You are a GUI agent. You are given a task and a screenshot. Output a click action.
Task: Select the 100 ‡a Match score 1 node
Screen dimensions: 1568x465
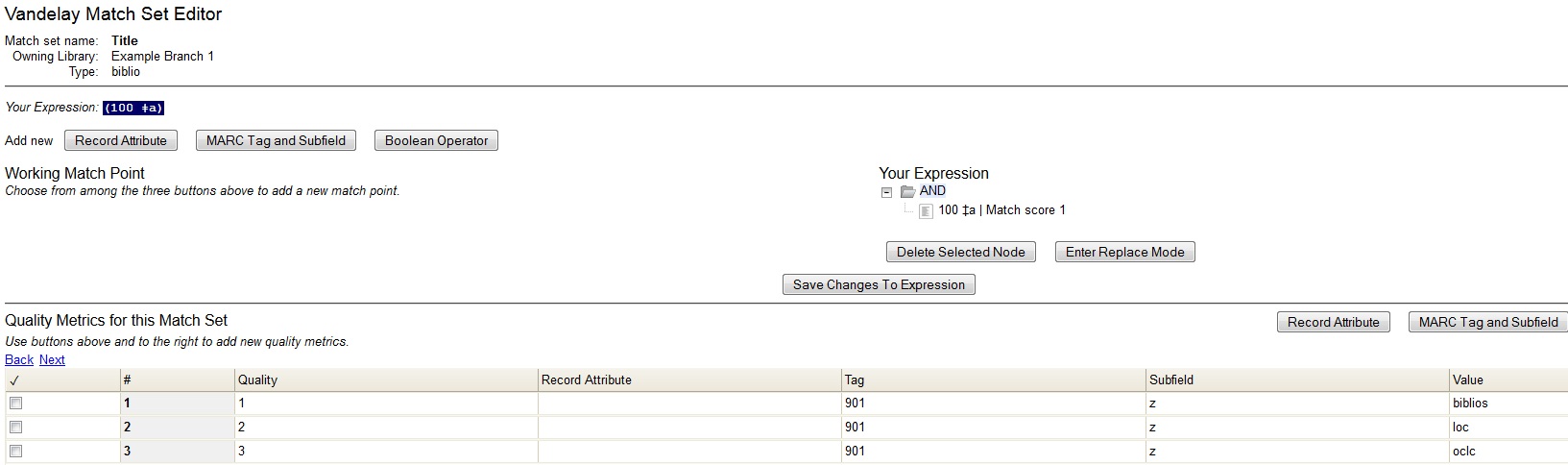click(x=1001, y=210)
